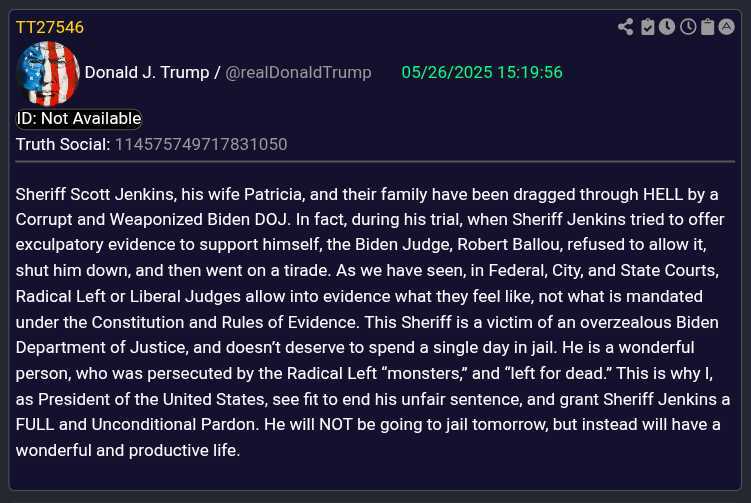Click the solid filled clock icon
This screenshot has height=503, width=751.
[x=667, y=27]
